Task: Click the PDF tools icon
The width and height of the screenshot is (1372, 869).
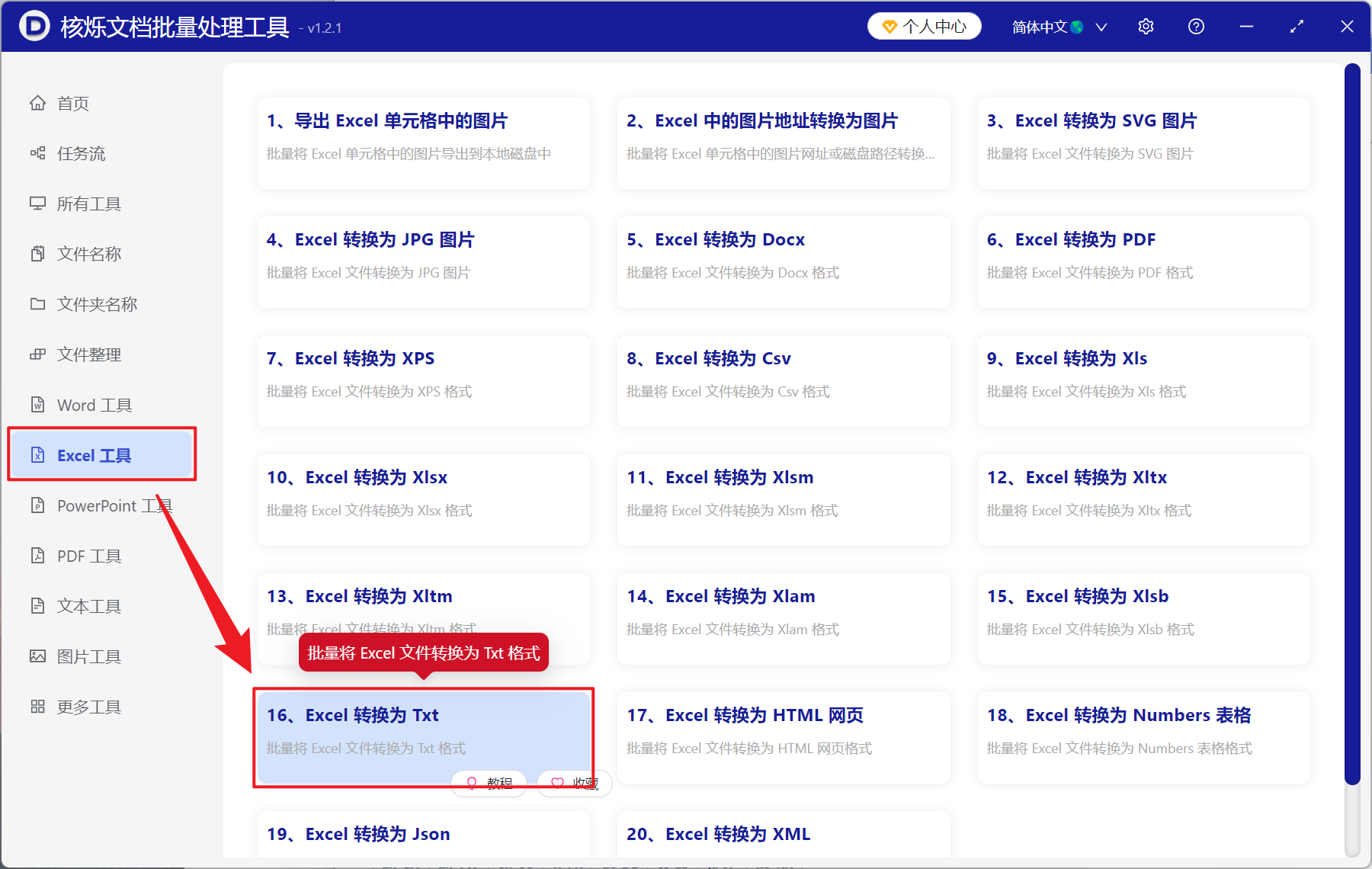Action: (x=37, y=556)
